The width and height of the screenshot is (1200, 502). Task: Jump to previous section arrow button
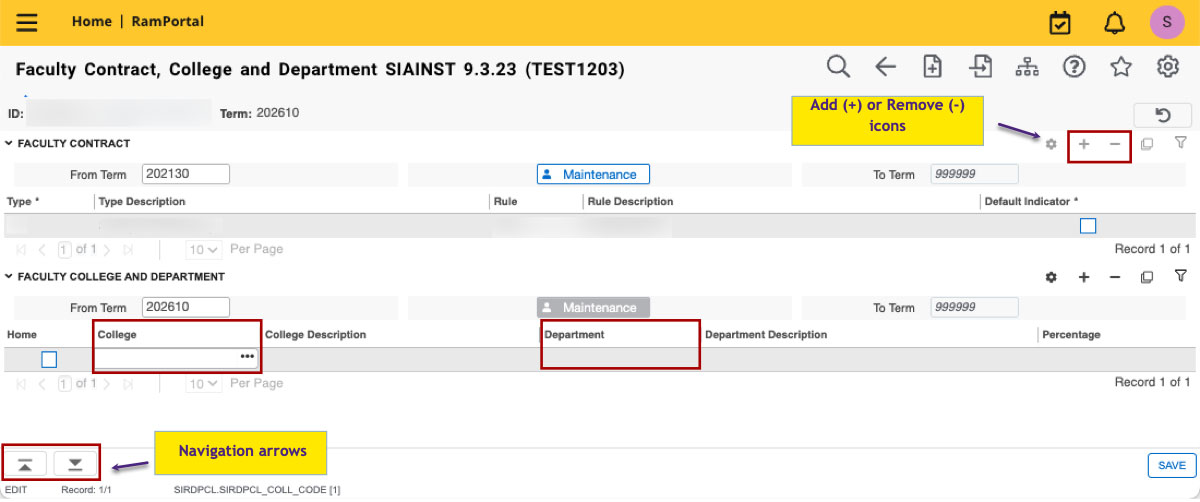26,464
